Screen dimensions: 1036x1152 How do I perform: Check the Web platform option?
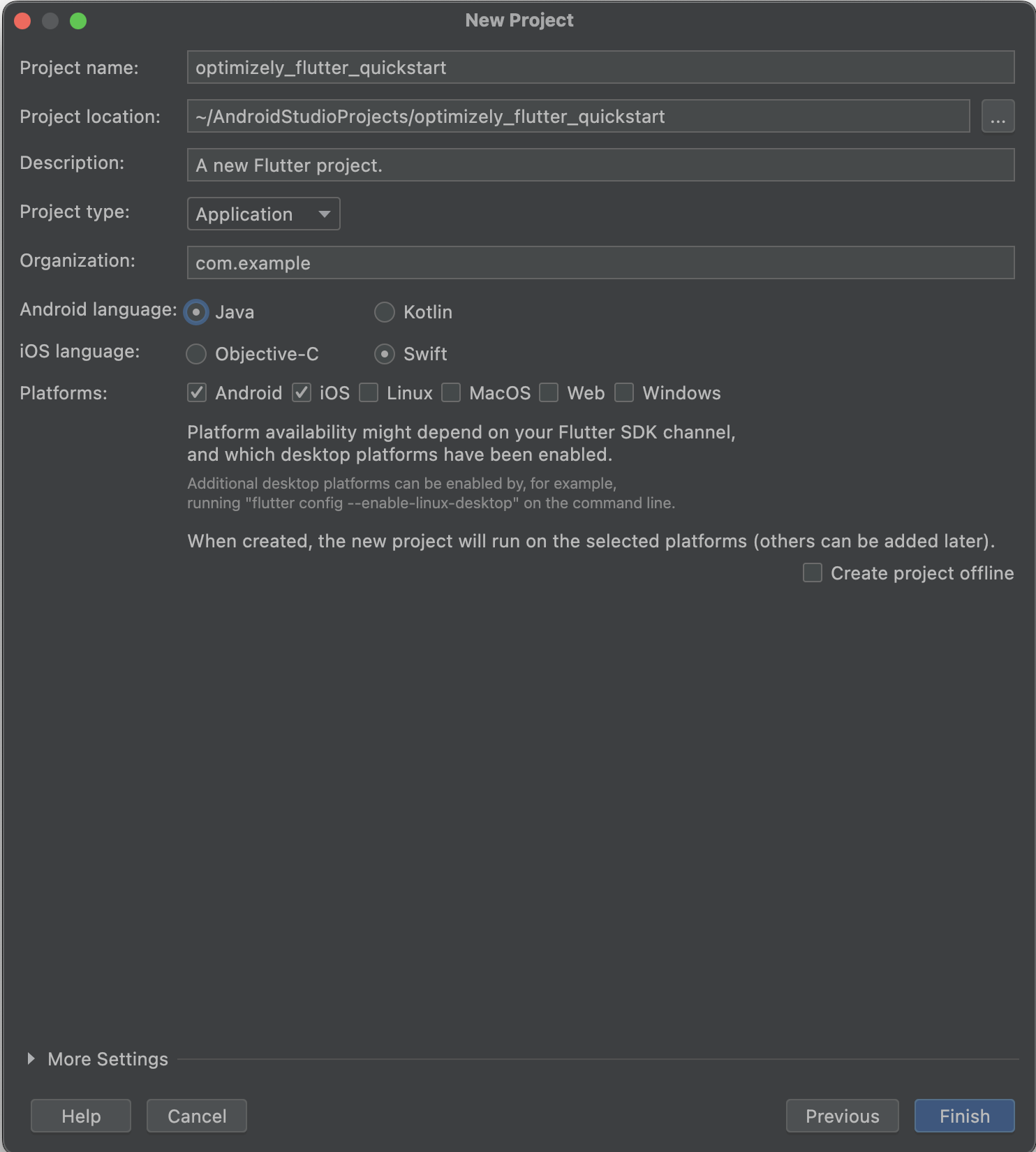549,392
